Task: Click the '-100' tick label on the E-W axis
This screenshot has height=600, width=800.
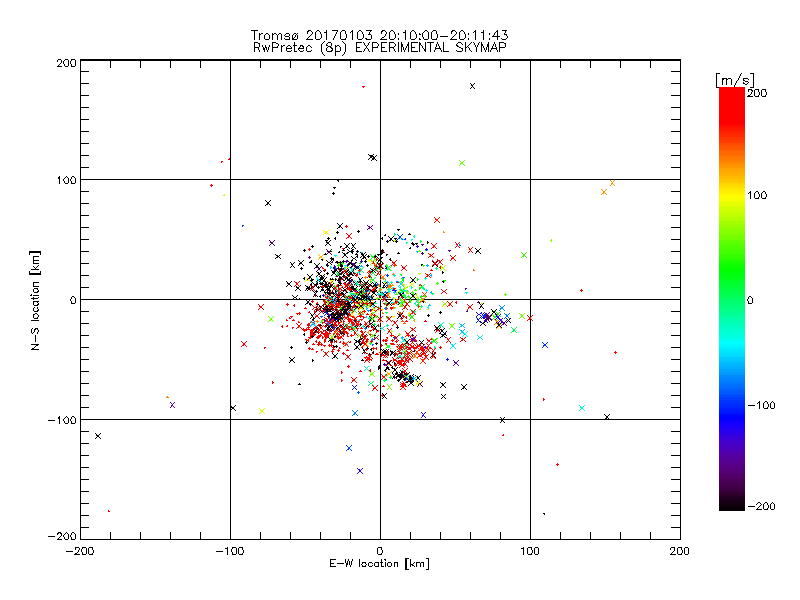Action: tap(230, 551)
